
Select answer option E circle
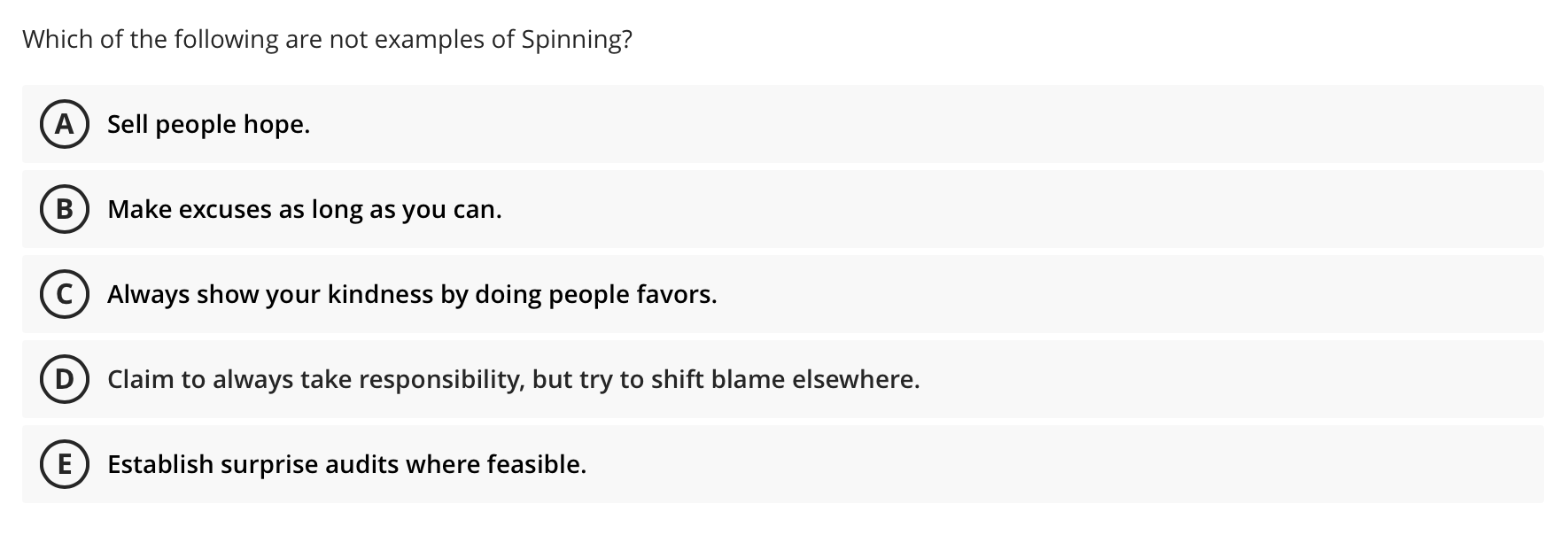(x=64, y=464)
